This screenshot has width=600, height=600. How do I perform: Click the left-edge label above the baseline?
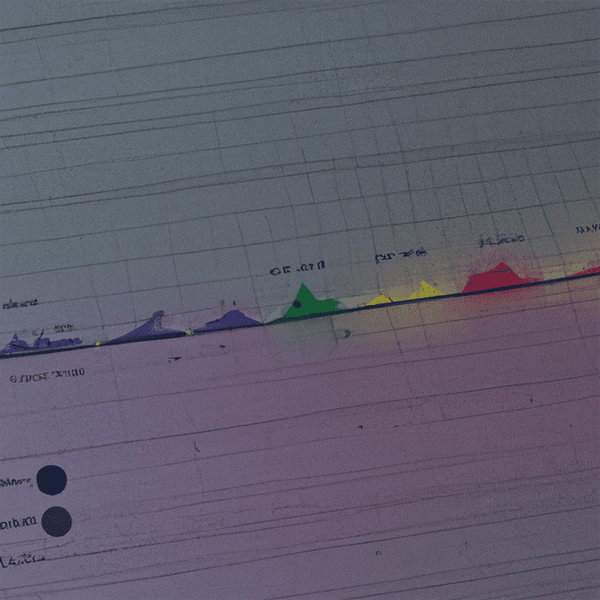click(20, 304)
